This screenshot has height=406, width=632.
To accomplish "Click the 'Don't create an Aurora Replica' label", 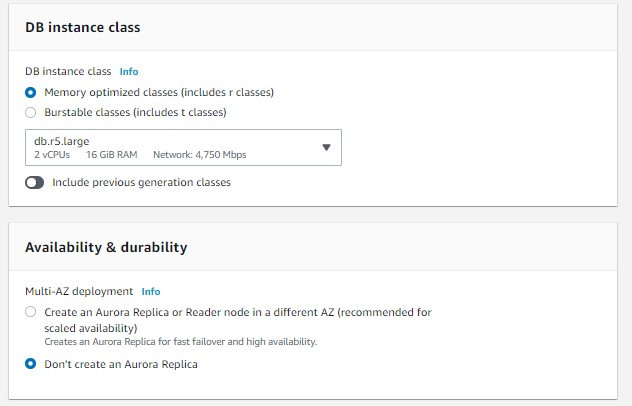I will coord(121,364).
